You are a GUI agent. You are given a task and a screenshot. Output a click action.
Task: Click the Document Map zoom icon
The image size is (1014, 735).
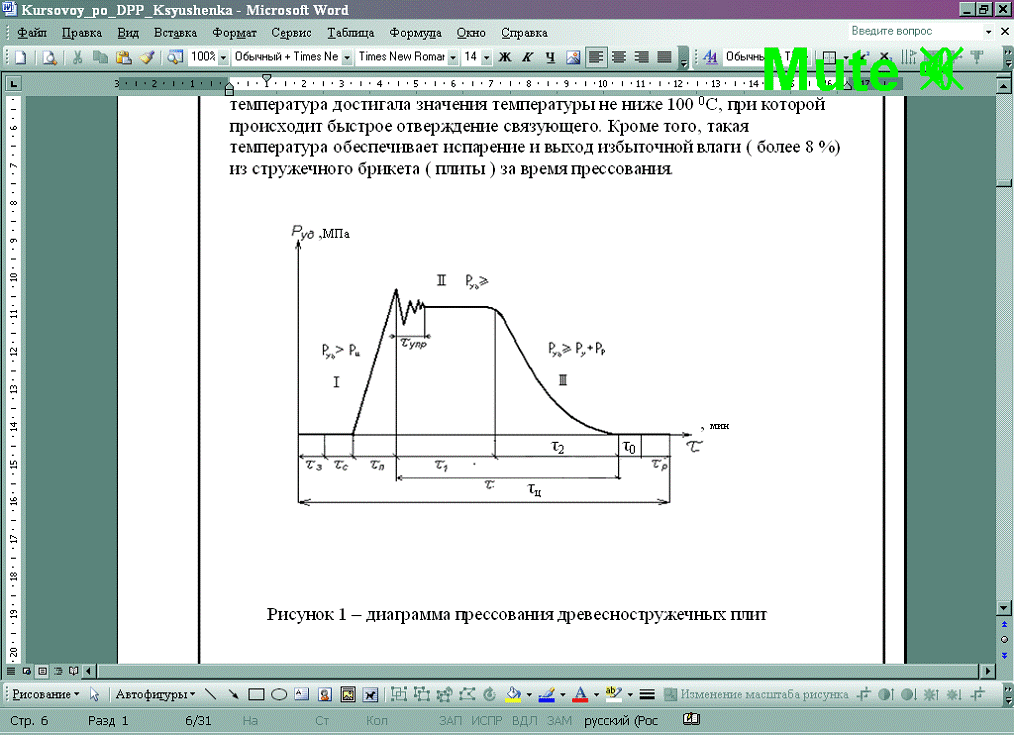point(174,58)
